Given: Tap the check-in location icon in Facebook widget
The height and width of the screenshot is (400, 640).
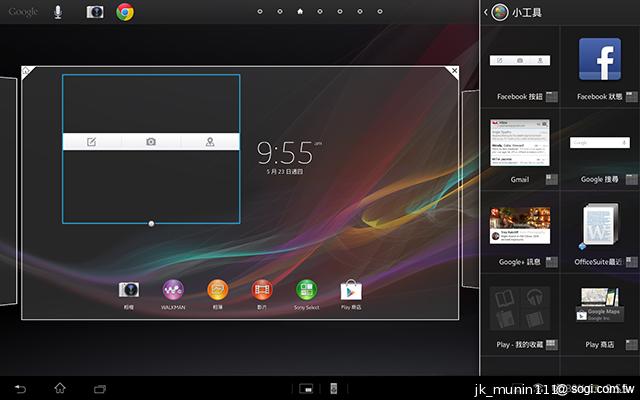Looking at the screenshot, I should (x=210, y=142).
